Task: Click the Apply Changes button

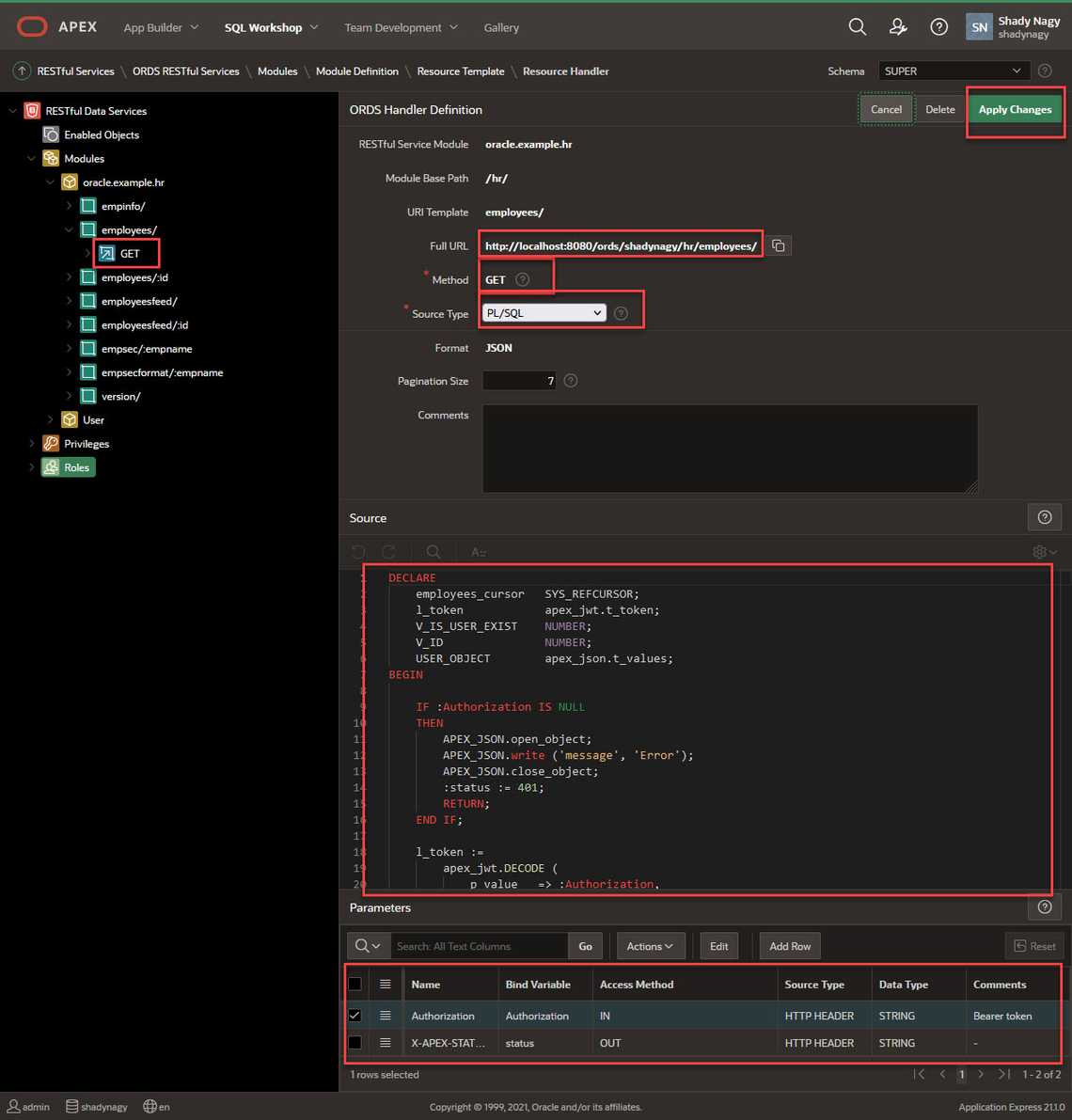Action: (x=1015, y=110)
